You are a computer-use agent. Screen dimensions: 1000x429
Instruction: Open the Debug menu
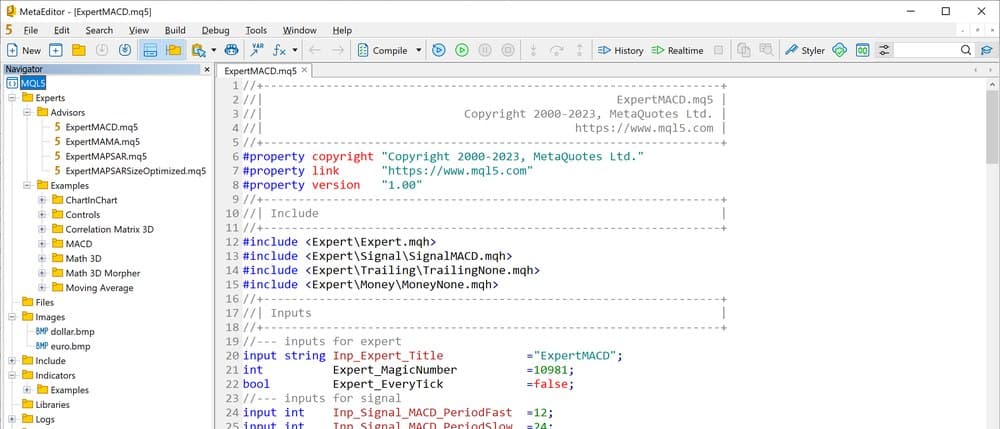(x=216, y=30)
